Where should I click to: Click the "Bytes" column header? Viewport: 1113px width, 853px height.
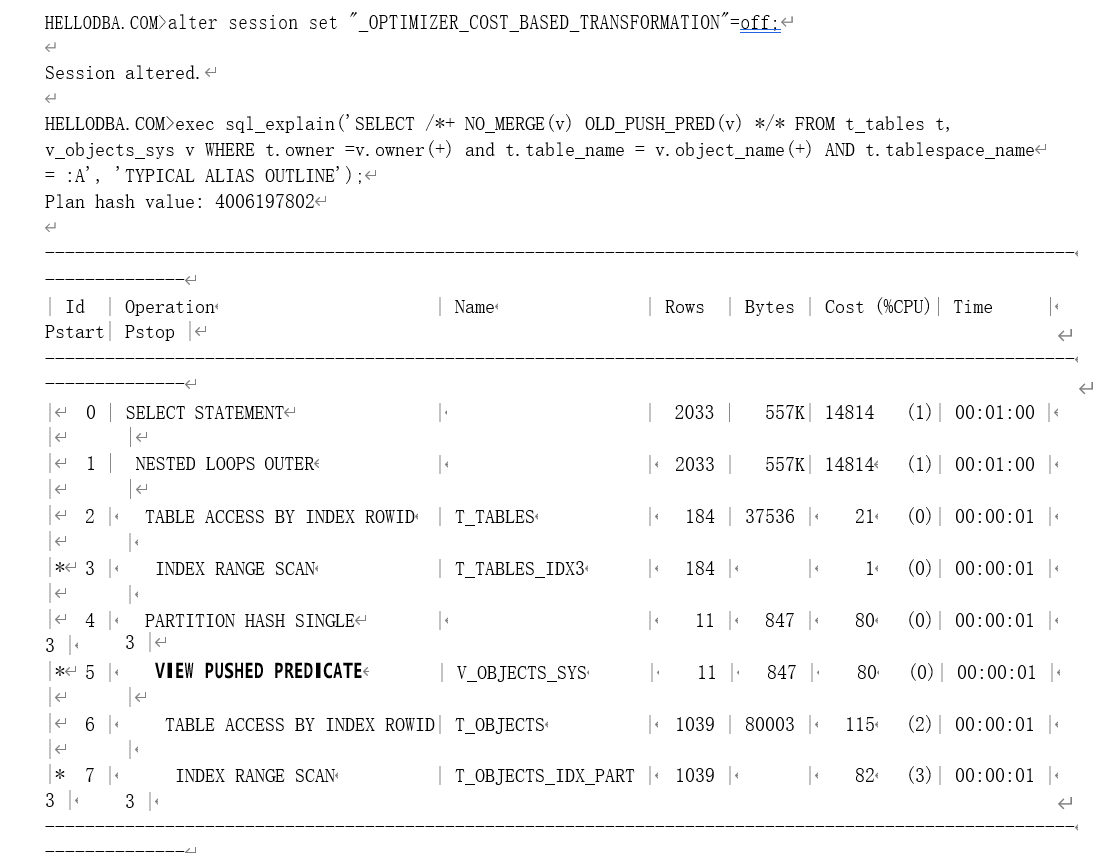coord(769,307)
